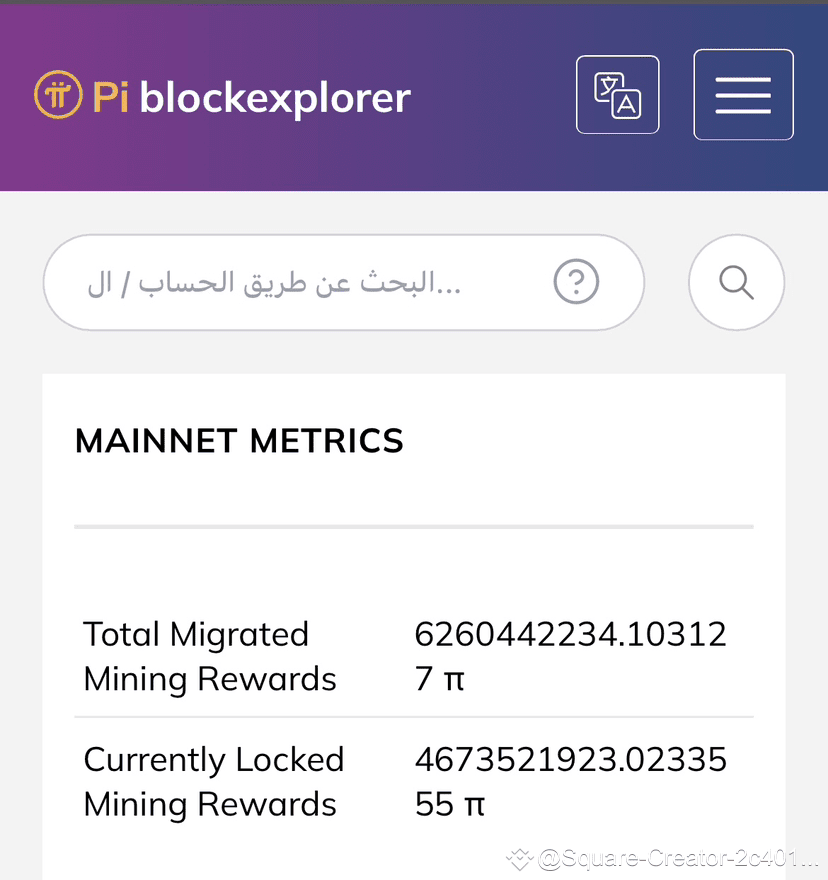Click the Square-Creator watermark handle text

point(678,859)
